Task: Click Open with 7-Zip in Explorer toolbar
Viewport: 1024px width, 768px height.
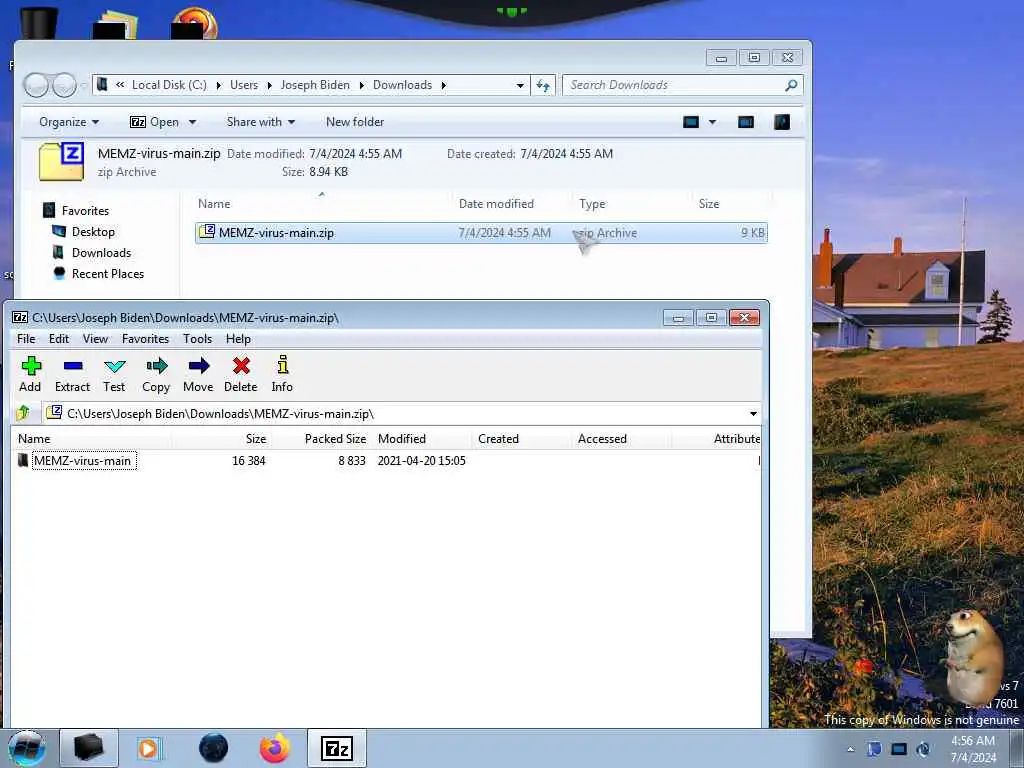Action: [155, 122]
